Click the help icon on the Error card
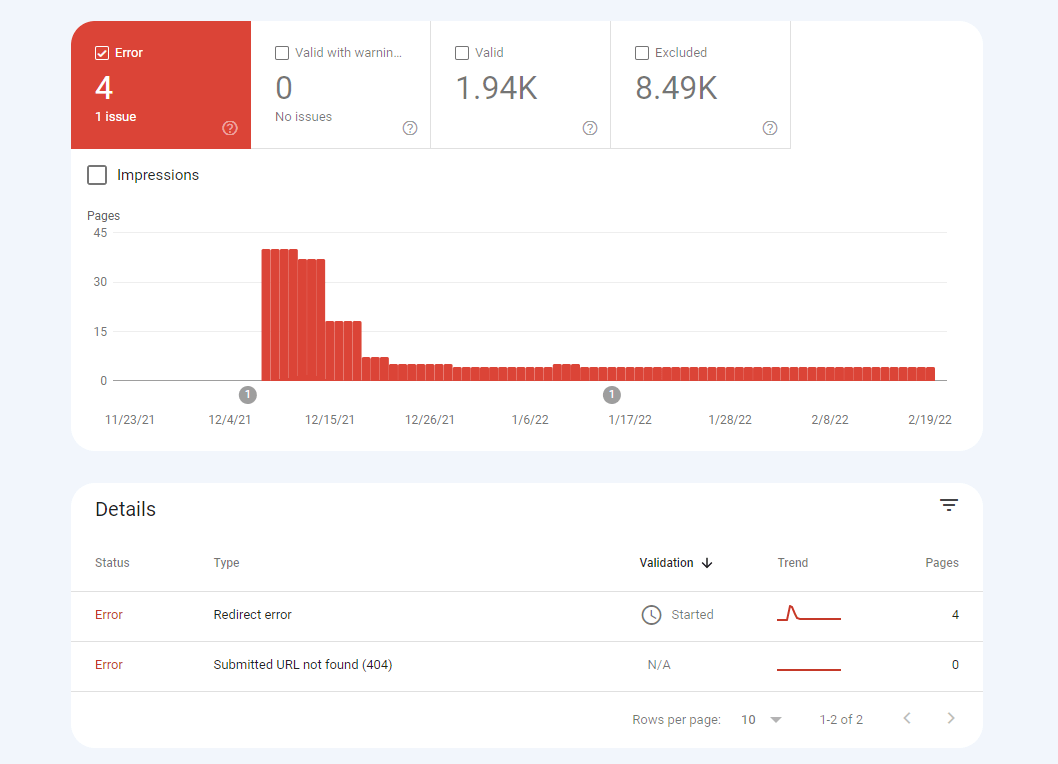 coord(229,128)
